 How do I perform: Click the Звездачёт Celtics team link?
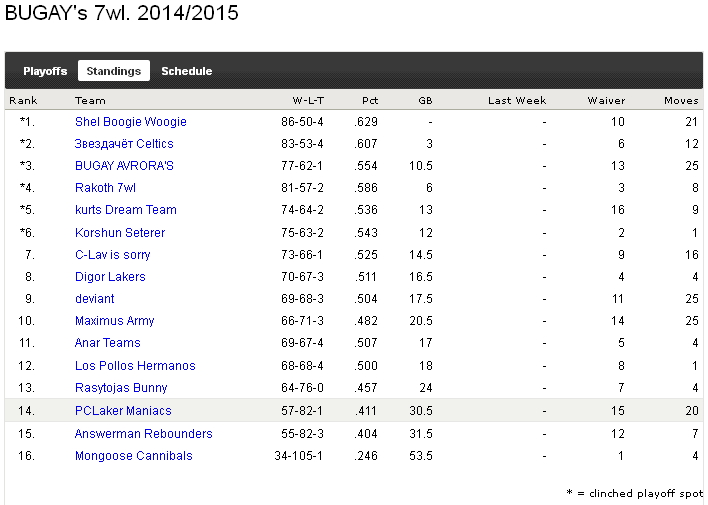124,144
